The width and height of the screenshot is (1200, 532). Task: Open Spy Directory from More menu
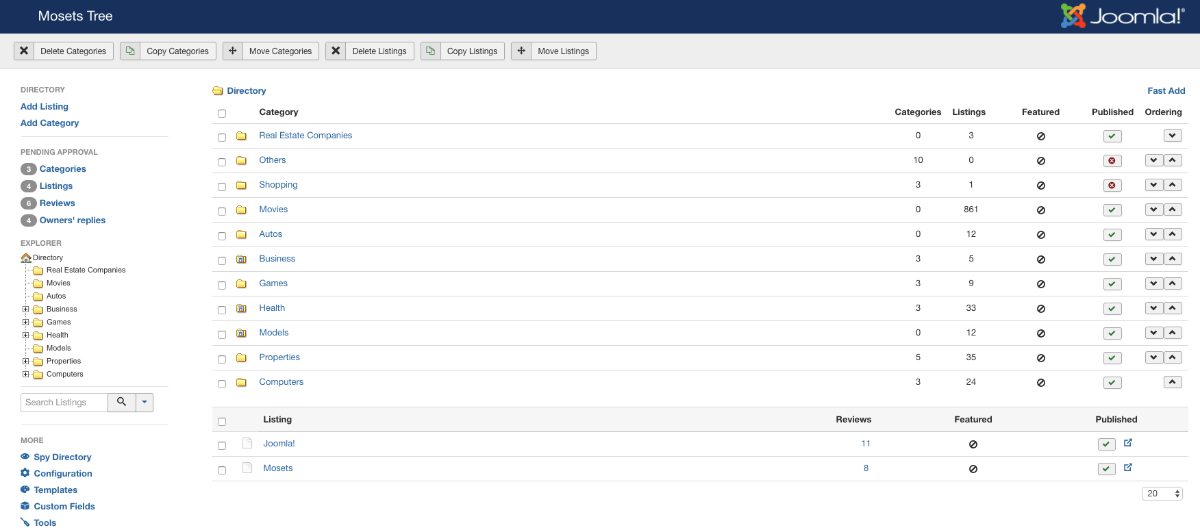click(x=62, y=457)
